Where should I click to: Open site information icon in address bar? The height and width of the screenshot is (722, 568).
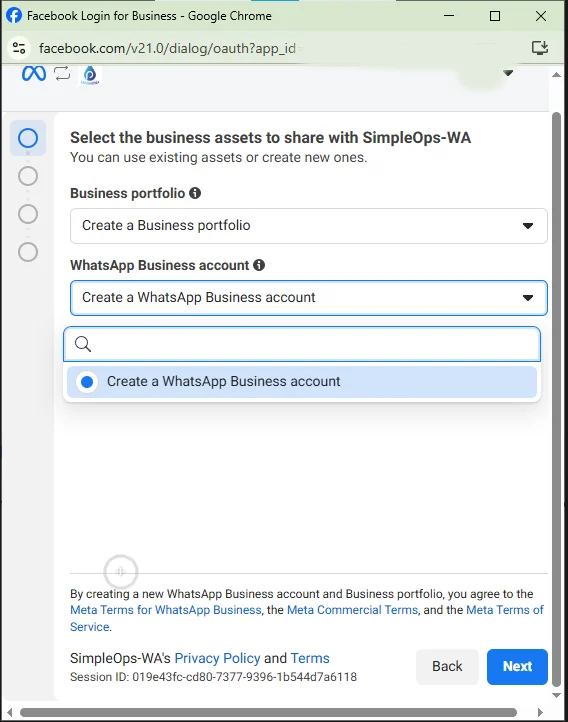click(x=19, y=48)
